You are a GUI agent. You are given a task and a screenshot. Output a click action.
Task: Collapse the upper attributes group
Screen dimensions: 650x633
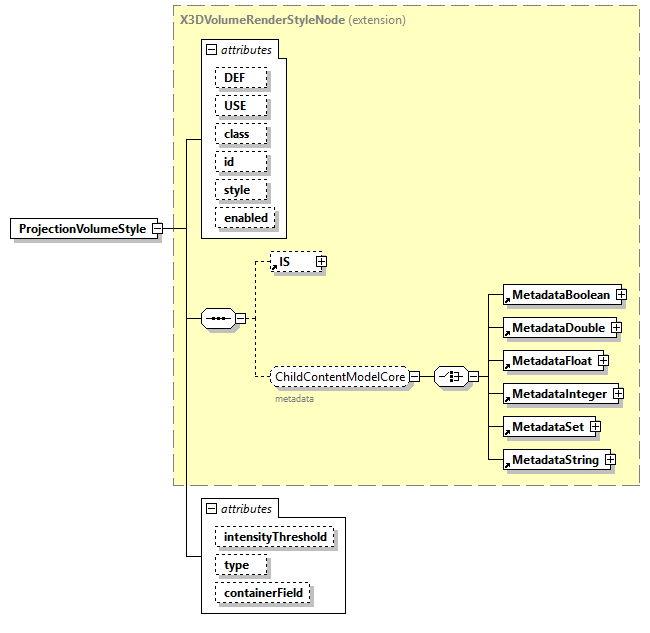(211, 49)
